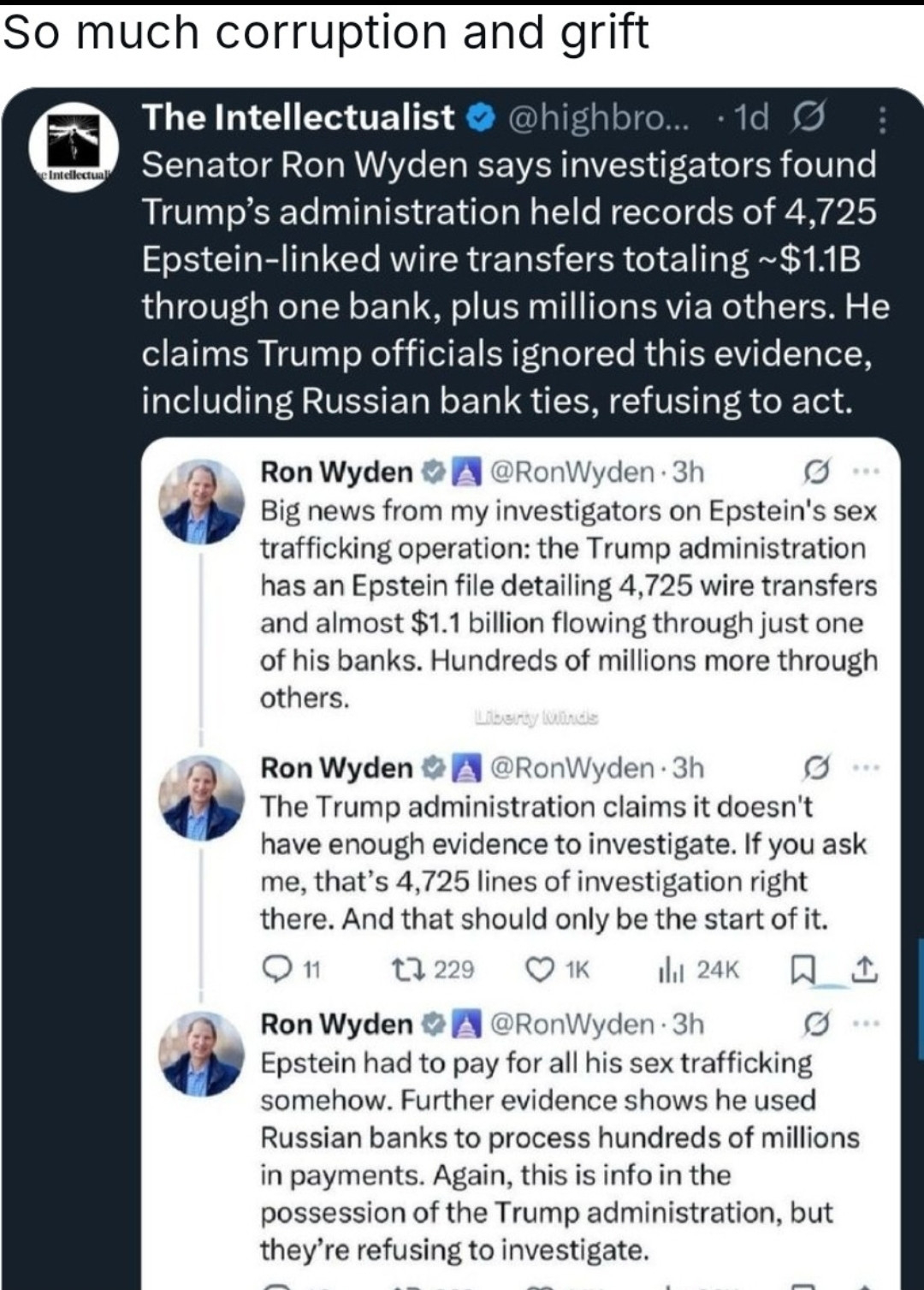Expand more options on "Big news" tweet
Viewport: 924px width, 1290px height.
866,472
